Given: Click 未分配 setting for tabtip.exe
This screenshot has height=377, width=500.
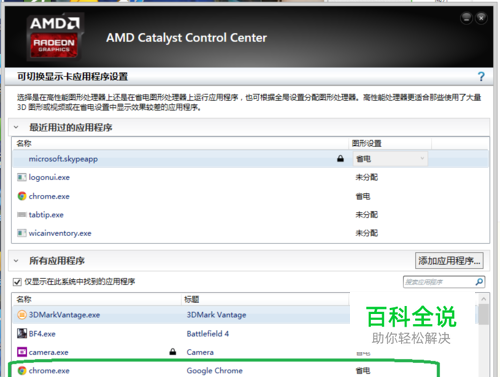Looking at the screenshot, I should [366, 214].
